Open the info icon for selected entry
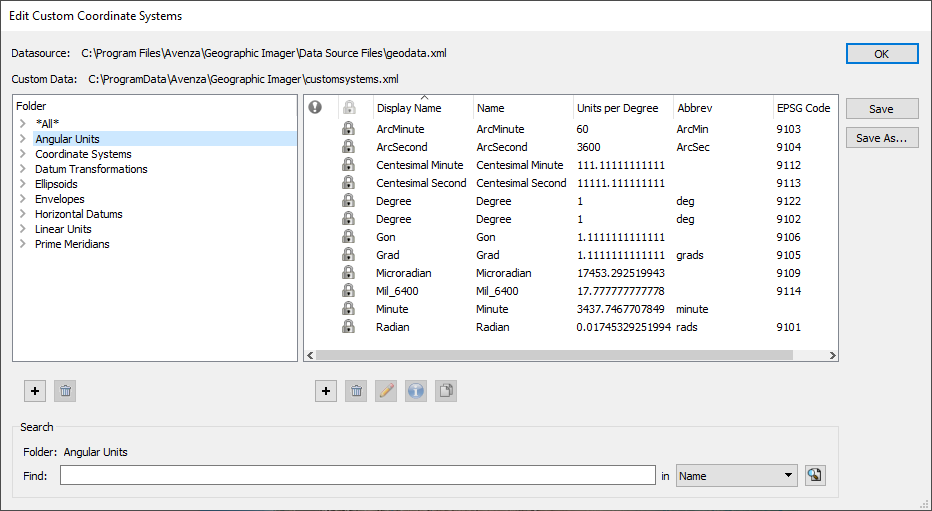The height and width of the screenshot is (511, 932). coord(416,391)
